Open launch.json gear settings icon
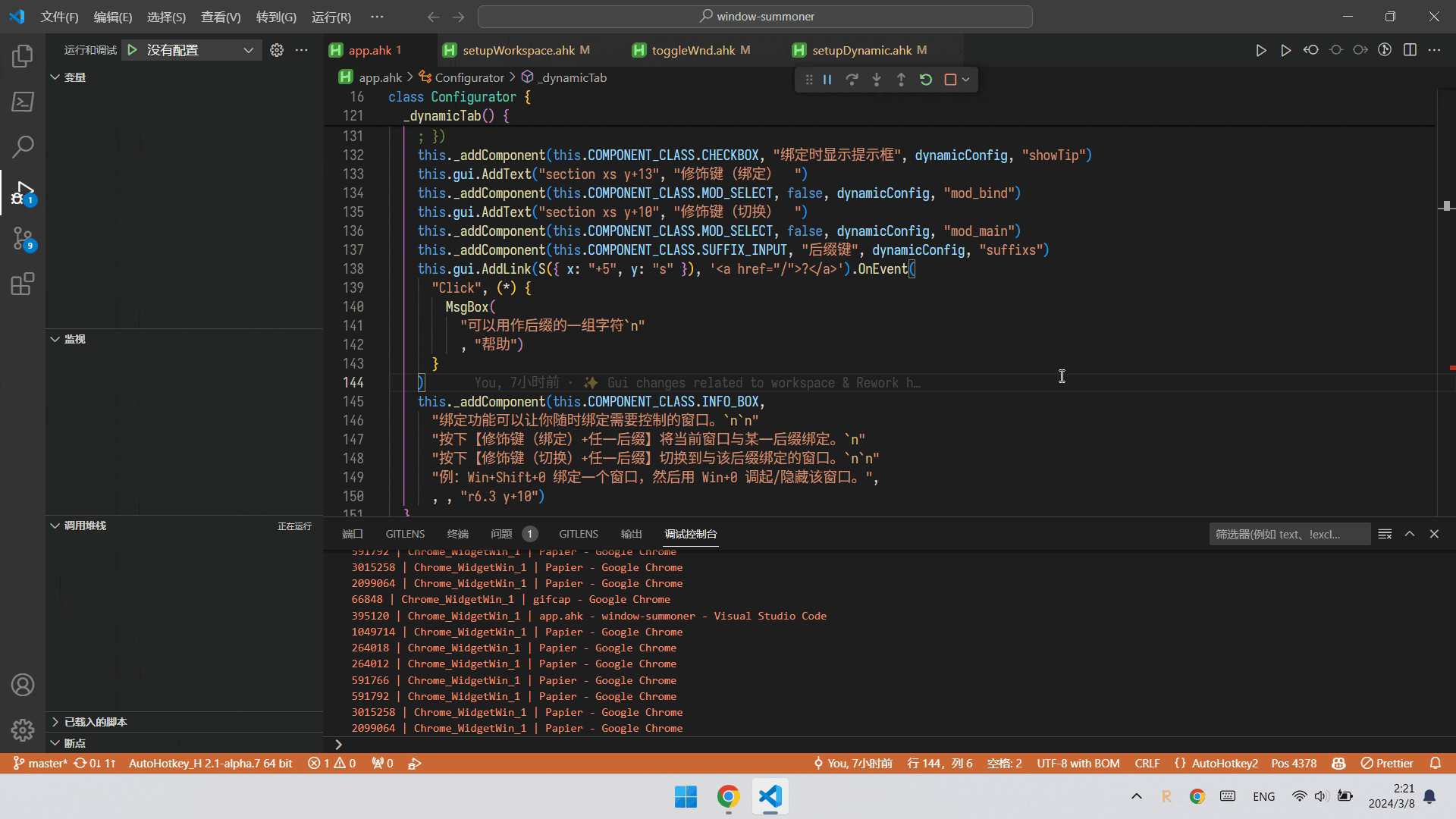 click(277, 50)
